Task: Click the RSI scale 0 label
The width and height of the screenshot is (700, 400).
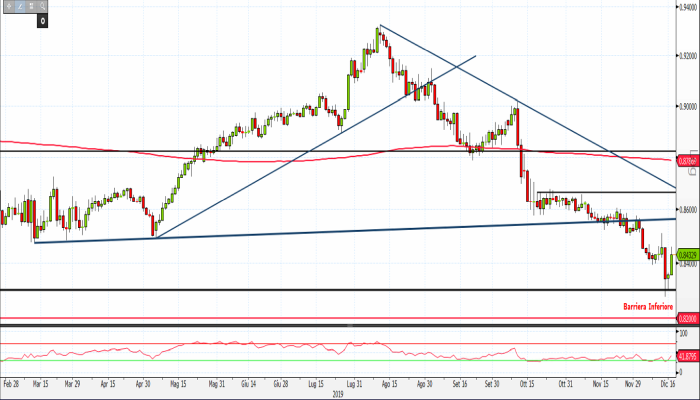Action: click(680, 372)
